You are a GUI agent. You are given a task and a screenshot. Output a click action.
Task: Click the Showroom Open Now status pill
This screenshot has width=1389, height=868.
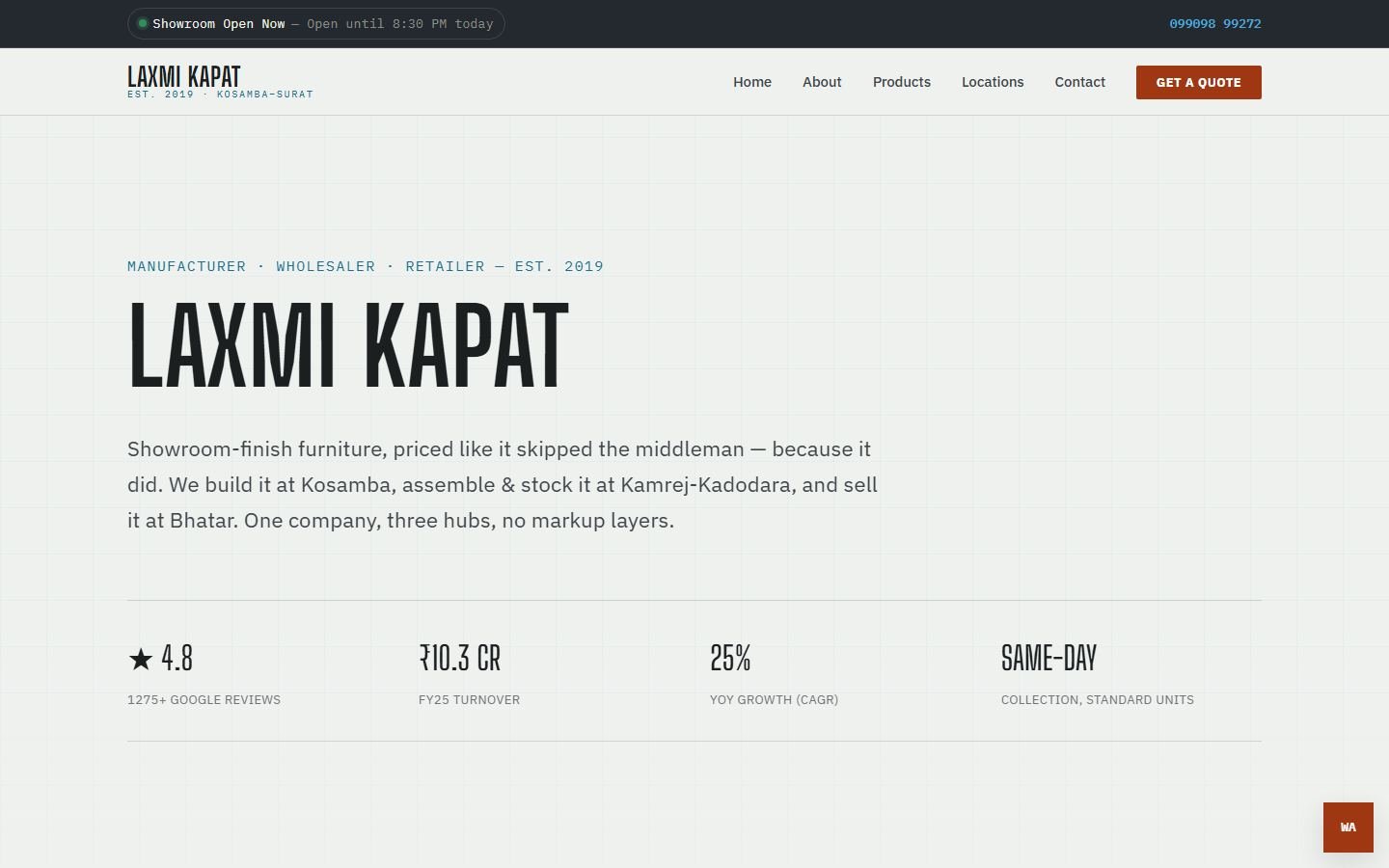point(316,23)
